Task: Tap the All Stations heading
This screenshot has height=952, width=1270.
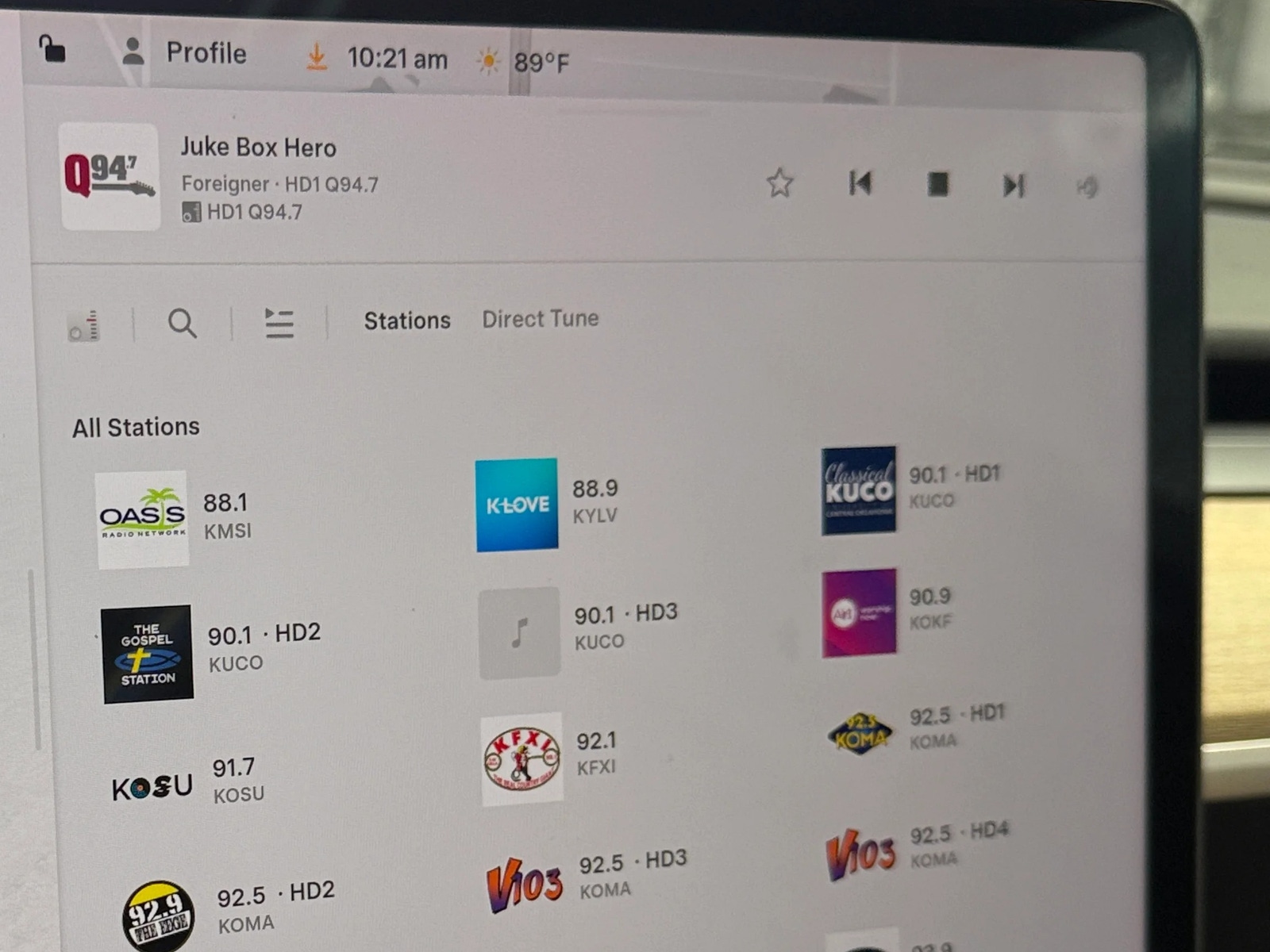Action: [x=136, y=428]
